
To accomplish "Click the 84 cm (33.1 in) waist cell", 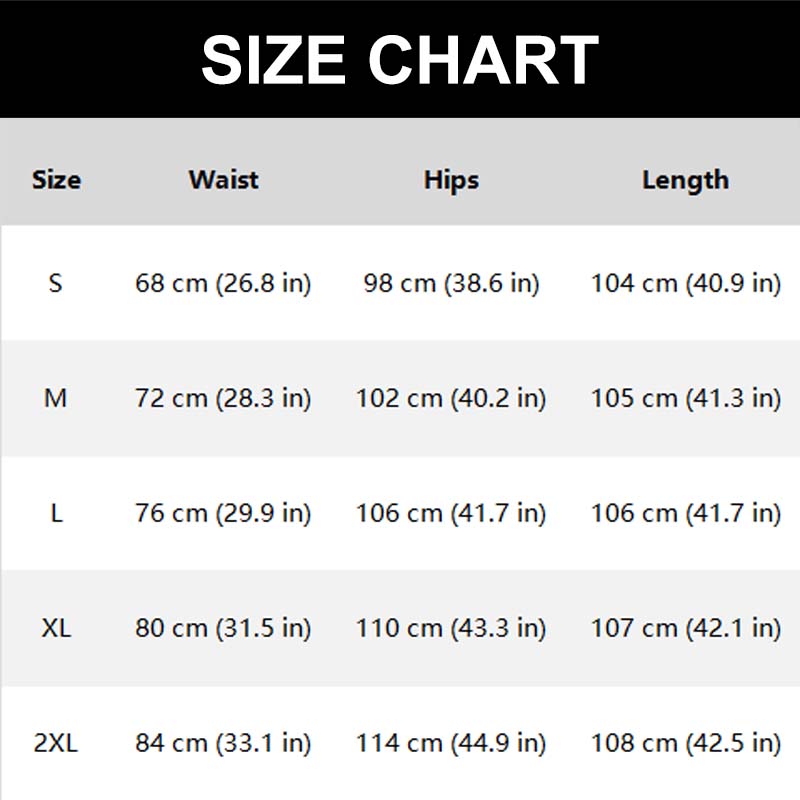I will 223,743.
